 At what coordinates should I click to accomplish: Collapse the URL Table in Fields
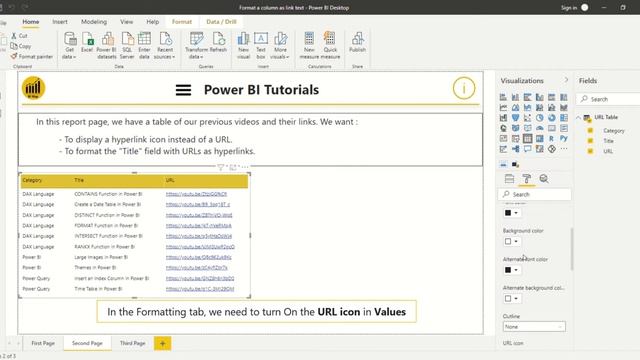click(x=578, y=118)
